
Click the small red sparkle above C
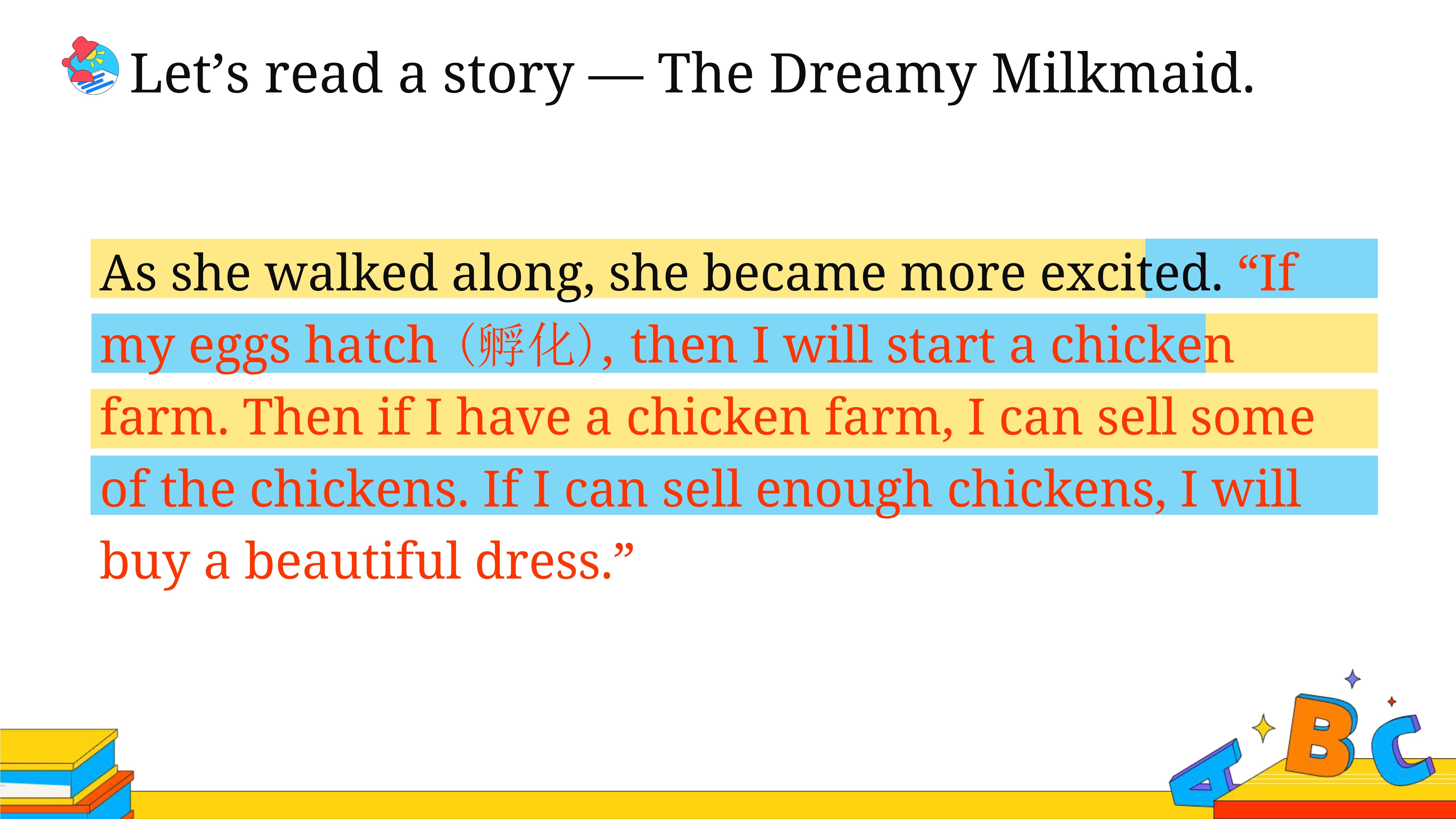click(1392, 701)
